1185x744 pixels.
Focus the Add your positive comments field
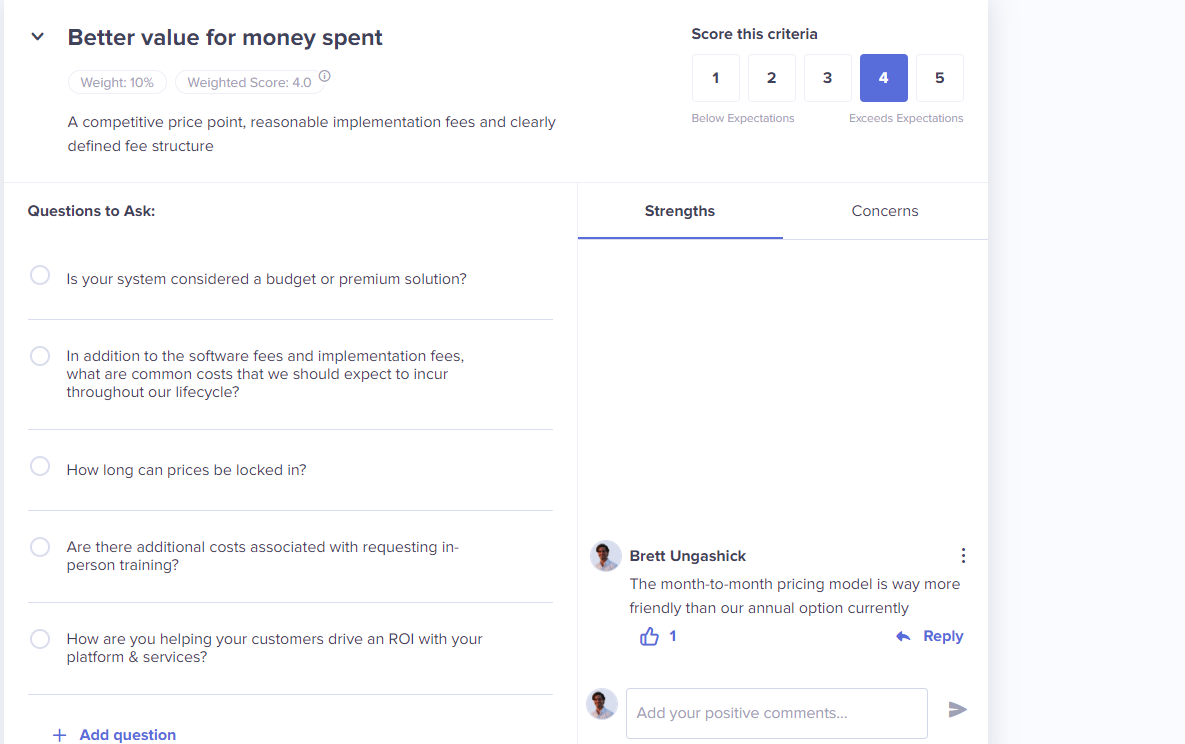point(777,713)
